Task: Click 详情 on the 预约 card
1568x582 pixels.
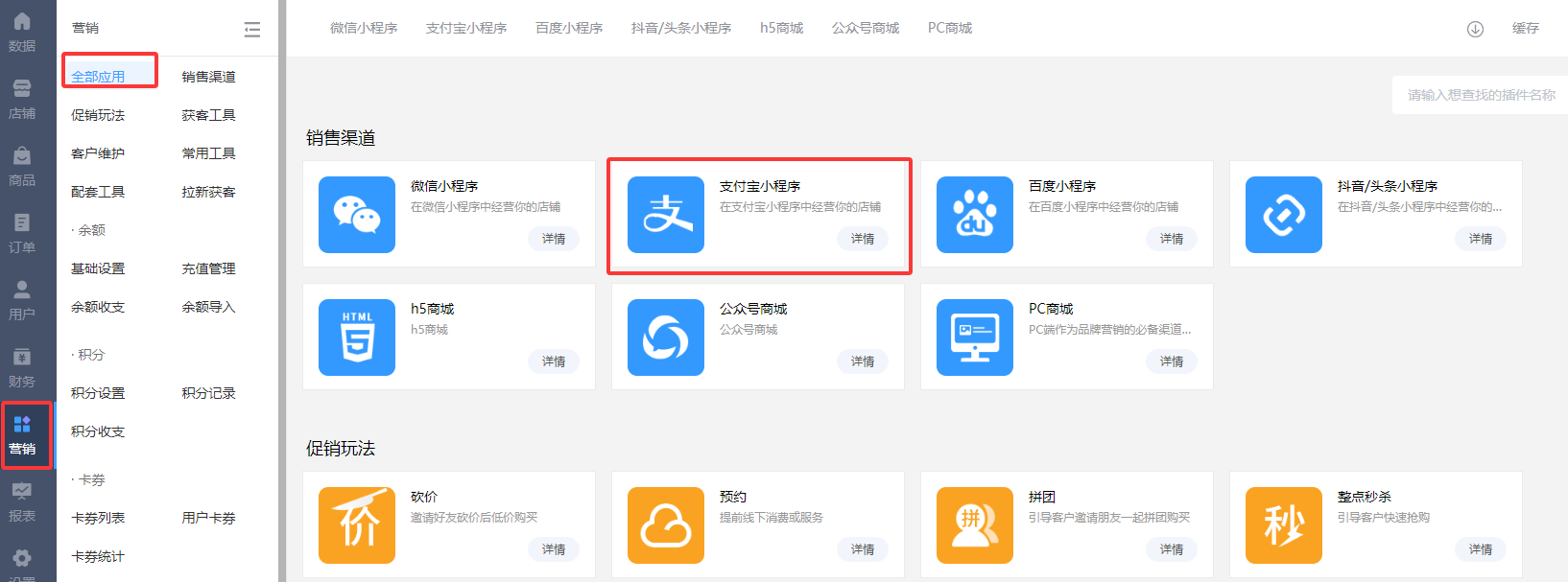Action: (863, 549)
